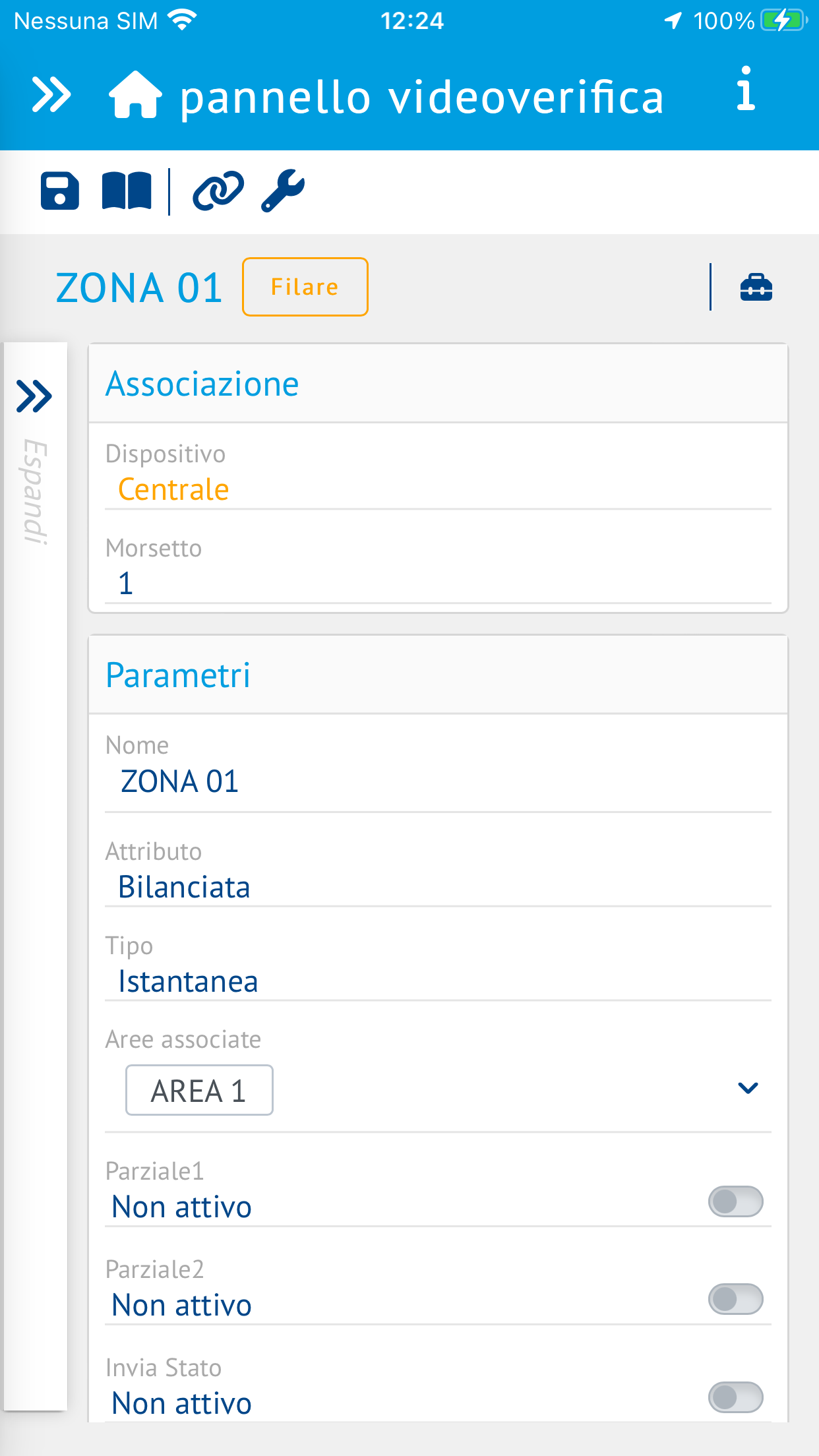Toggle the Parziale1 switch

[x=736, y=1201]
